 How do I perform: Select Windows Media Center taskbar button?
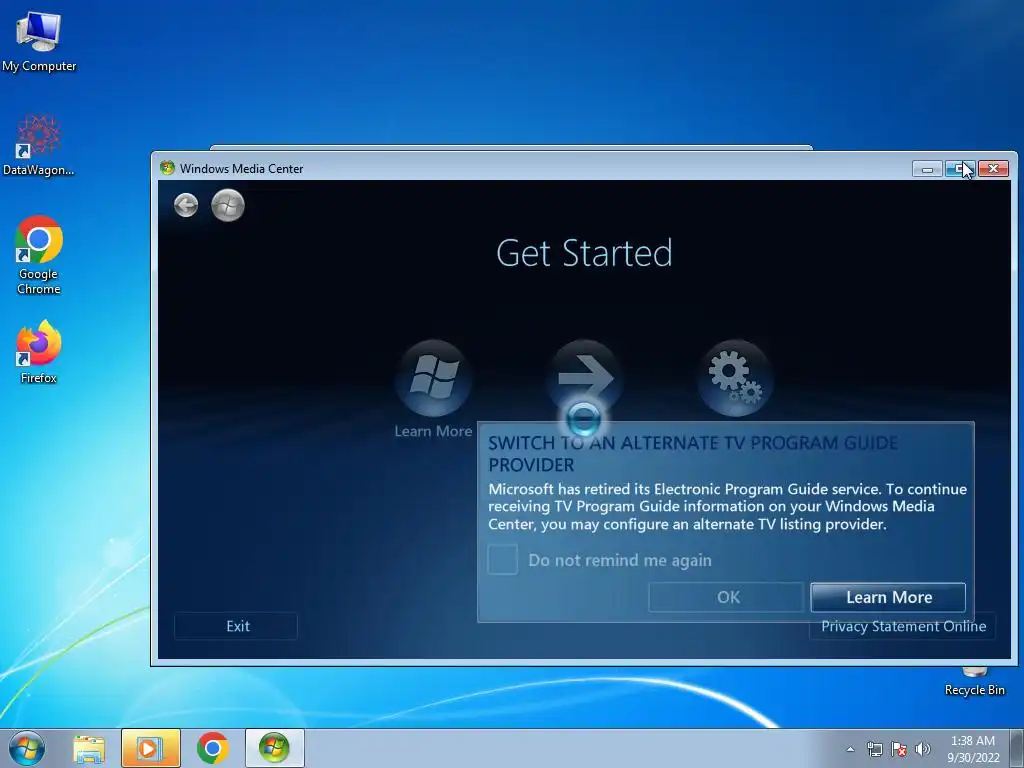[x=274, y=748]
